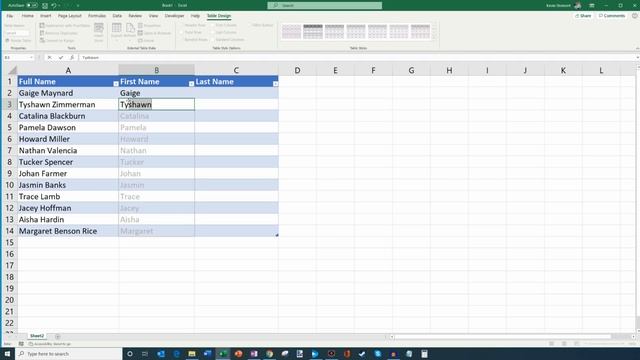Click the Undo icon

[x=54, y=6]
